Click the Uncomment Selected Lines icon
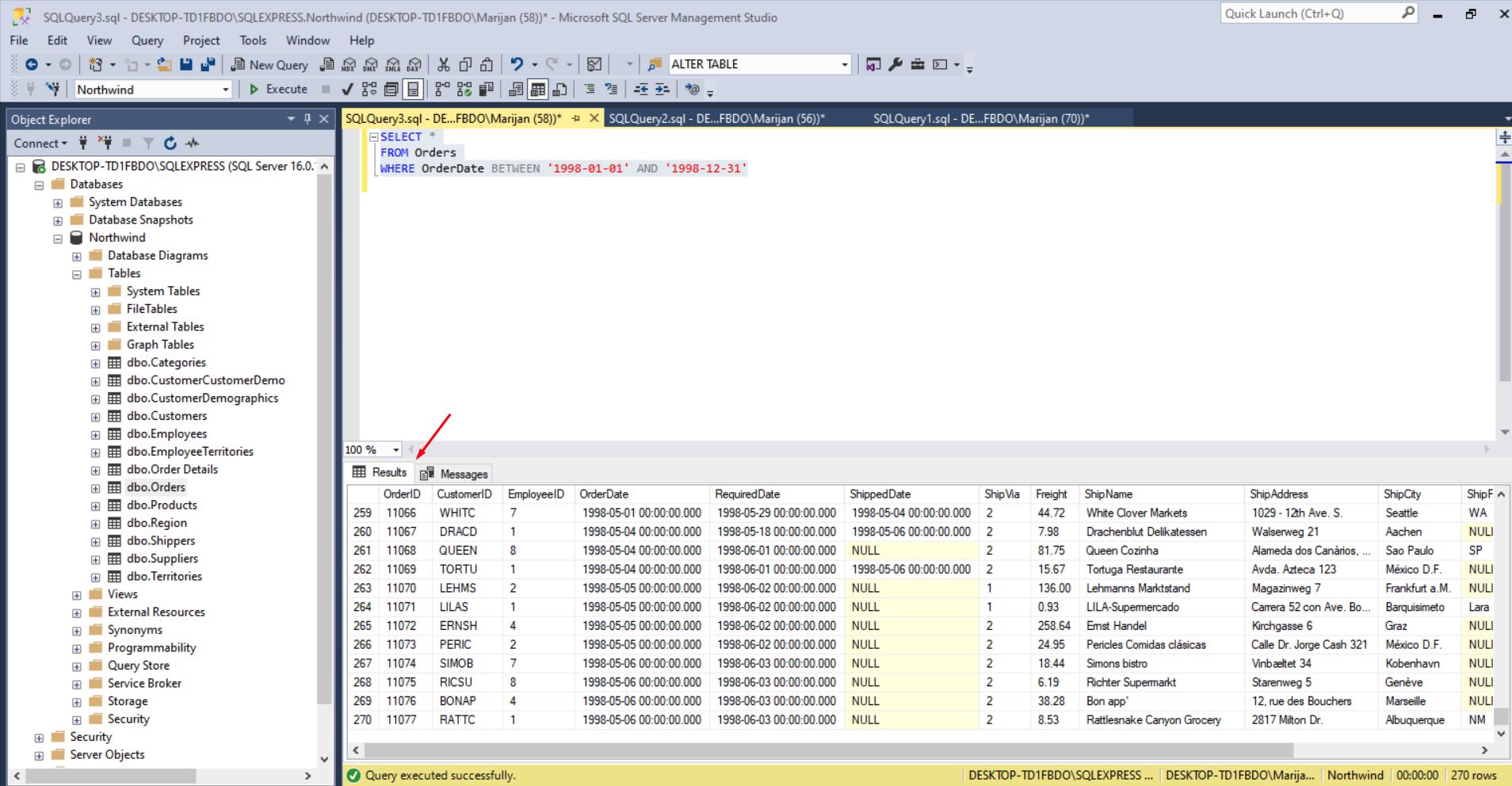The height and width of the screenshot is (786, 1512). click(x=611, y=90)
